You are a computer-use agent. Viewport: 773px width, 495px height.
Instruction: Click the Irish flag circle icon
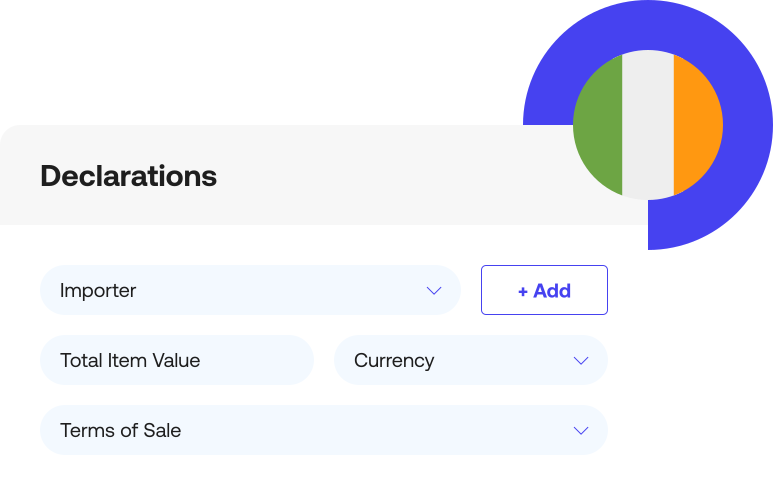[648, 125]
